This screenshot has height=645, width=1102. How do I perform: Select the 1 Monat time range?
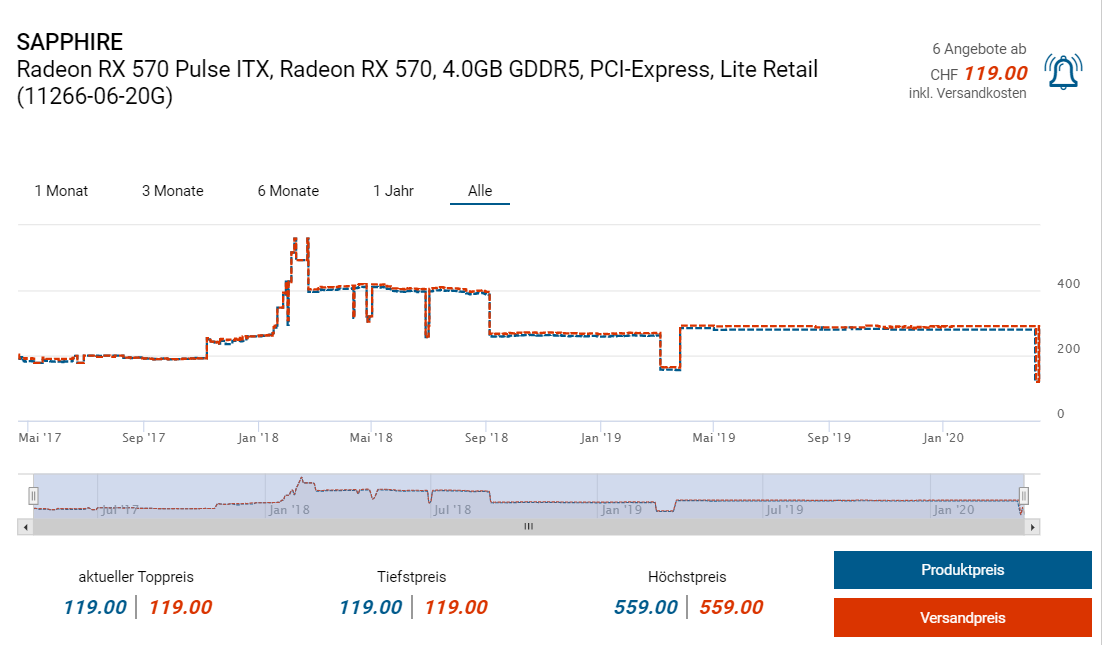[x=61, y=191]
